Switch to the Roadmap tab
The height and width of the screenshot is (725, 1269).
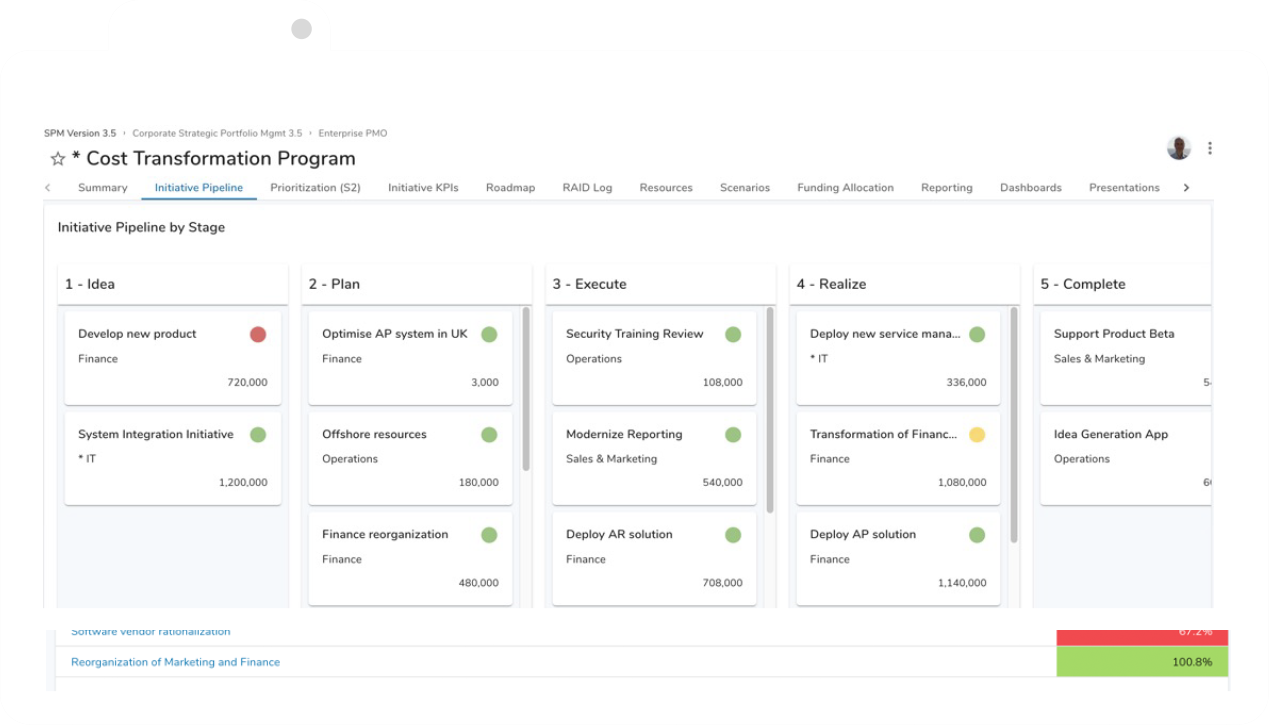coord(510,188)
